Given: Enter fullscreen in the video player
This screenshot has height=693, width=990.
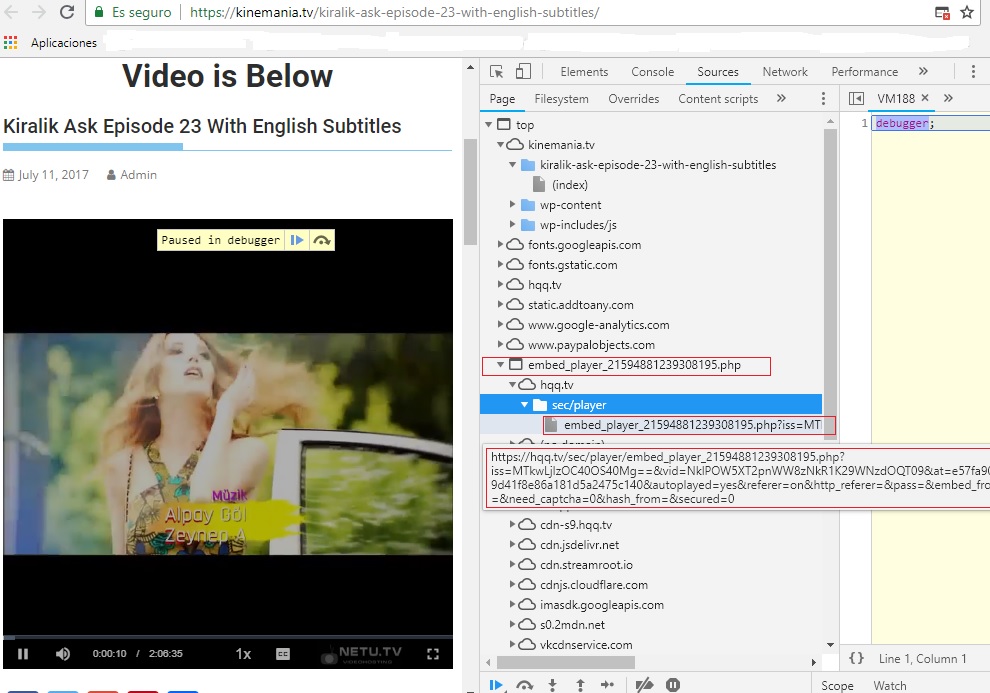Looking at the screenshot, I should point(433,654).
